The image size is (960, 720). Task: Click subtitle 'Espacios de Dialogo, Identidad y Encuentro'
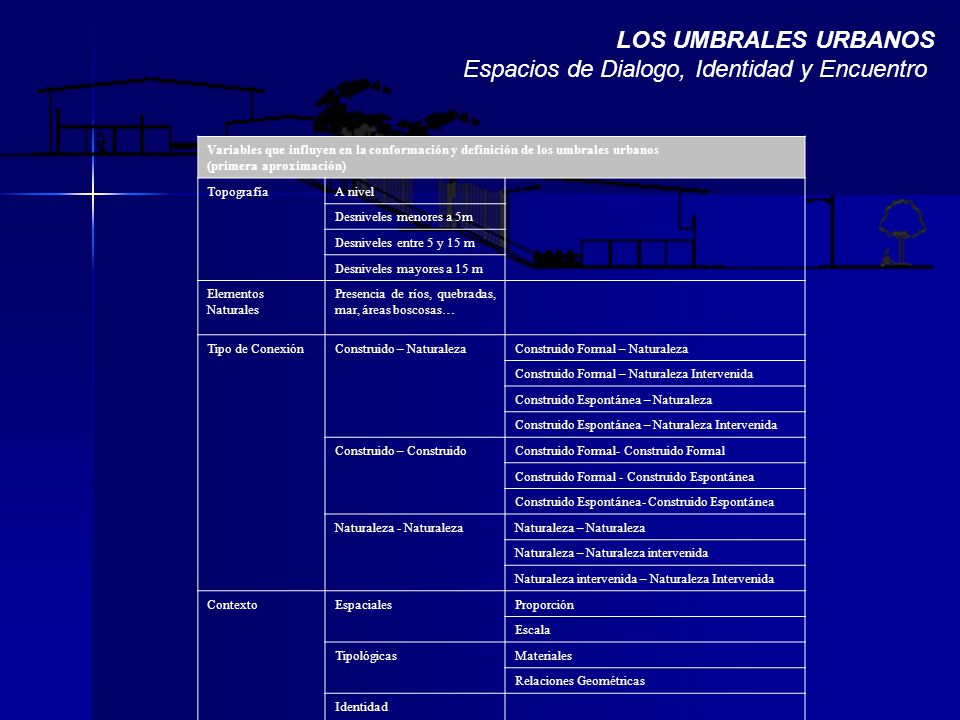[695, 69]
